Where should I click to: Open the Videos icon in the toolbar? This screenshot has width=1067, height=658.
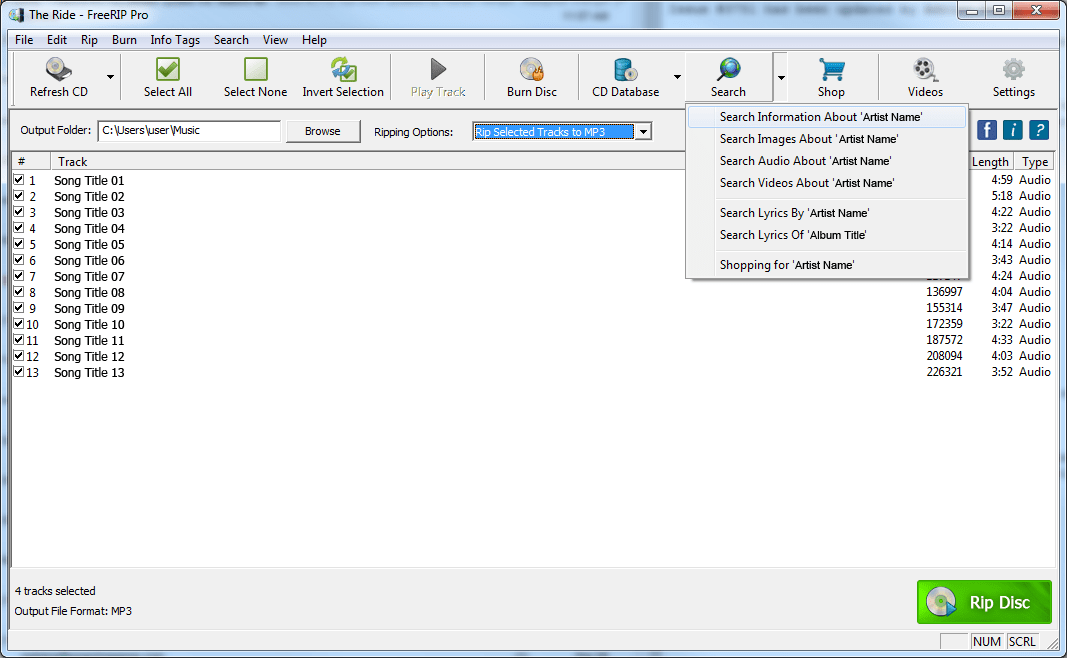924,76
